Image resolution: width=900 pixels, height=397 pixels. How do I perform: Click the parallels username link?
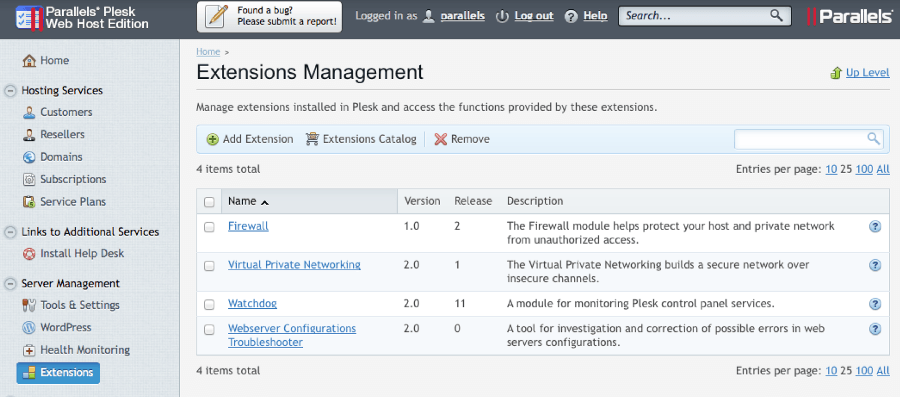tap(463, 16)
